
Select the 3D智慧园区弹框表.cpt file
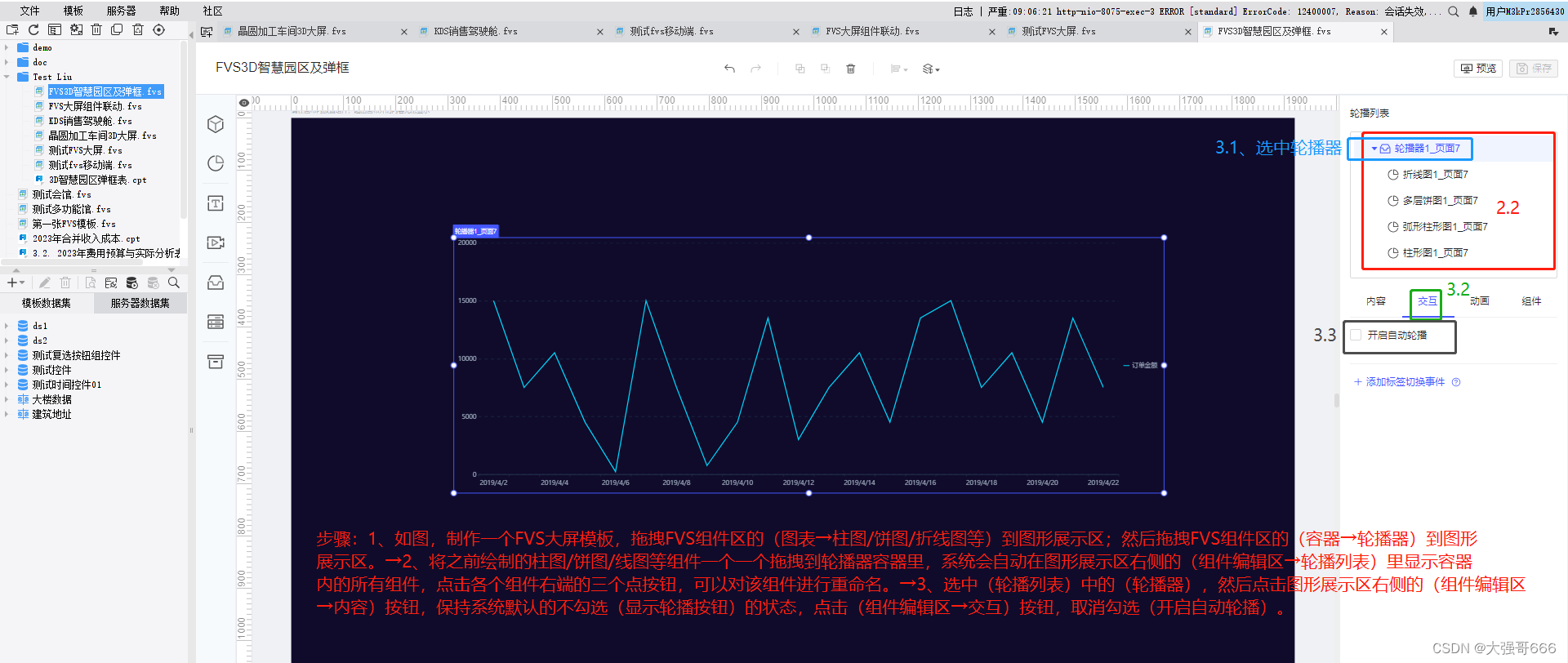tap(97, 180)
